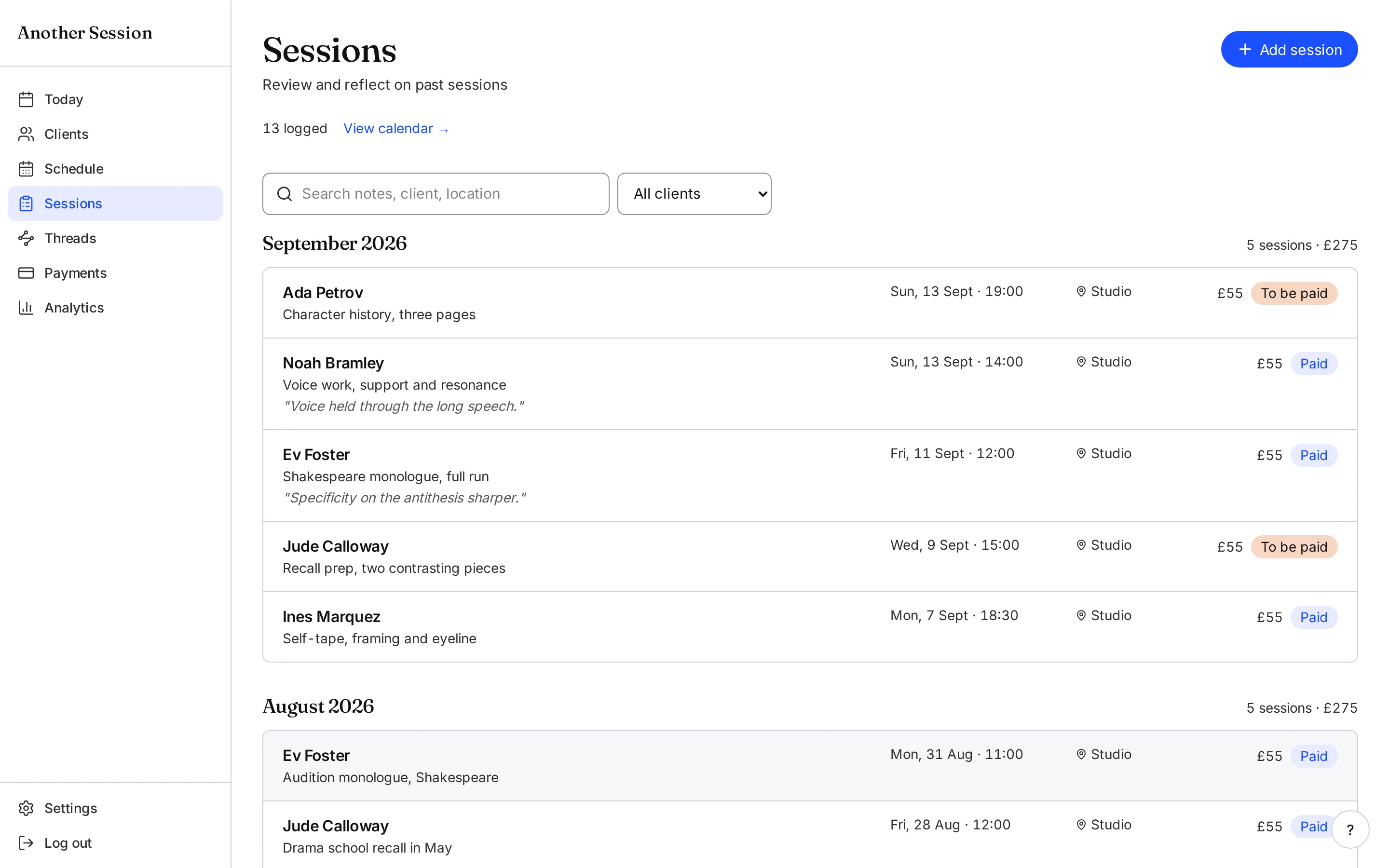The width and height of the screenshot is (1389, 868).
Task: Click the Settings gear icon
Action: (x=26, y=808)
